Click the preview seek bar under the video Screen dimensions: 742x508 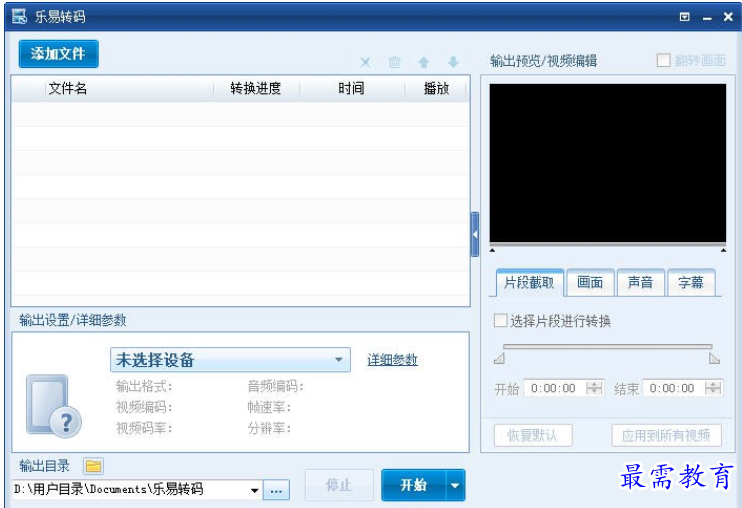coord(608,245)
